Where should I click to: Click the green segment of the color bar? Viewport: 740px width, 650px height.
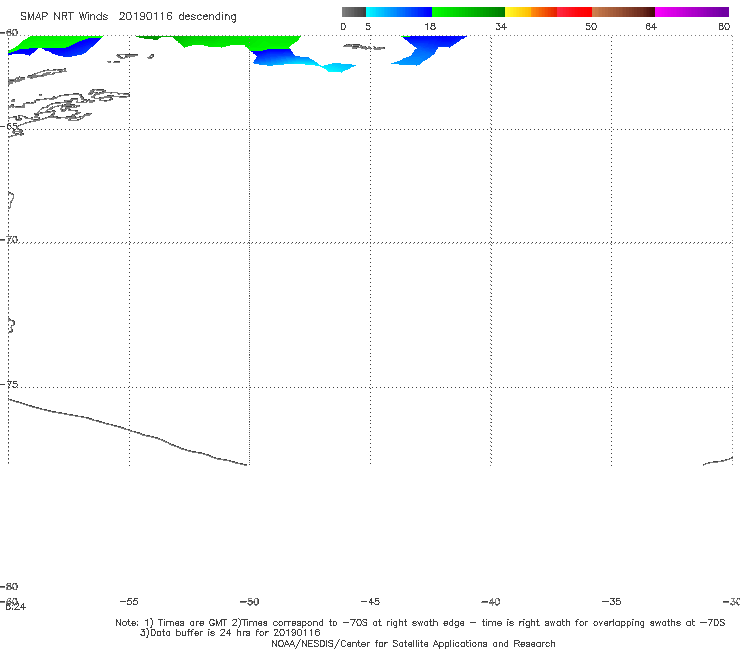point(468,12)
